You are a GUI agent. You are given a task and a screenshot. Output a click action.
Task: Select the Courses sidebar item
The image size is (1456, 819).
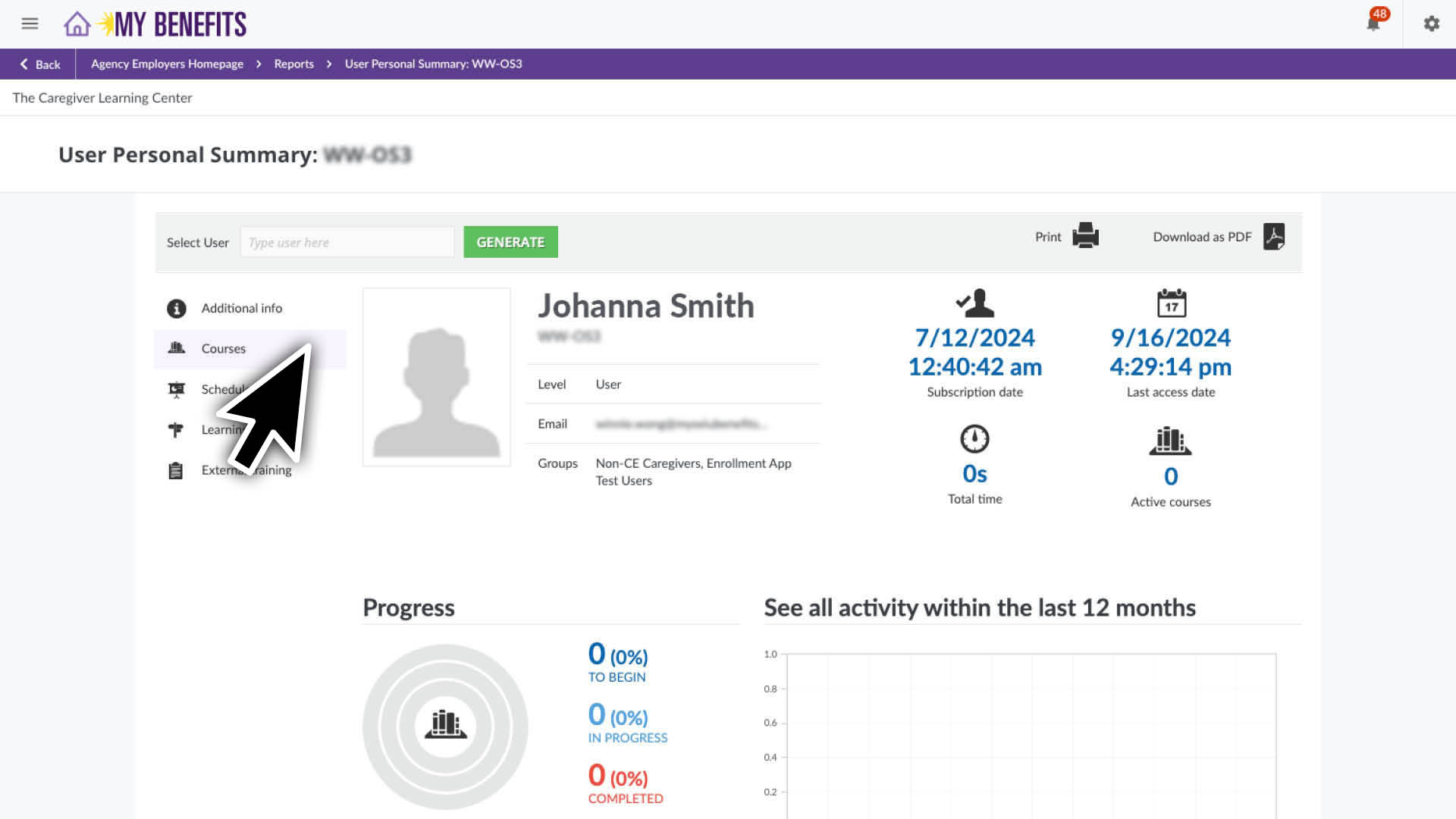tap(223, 349)
